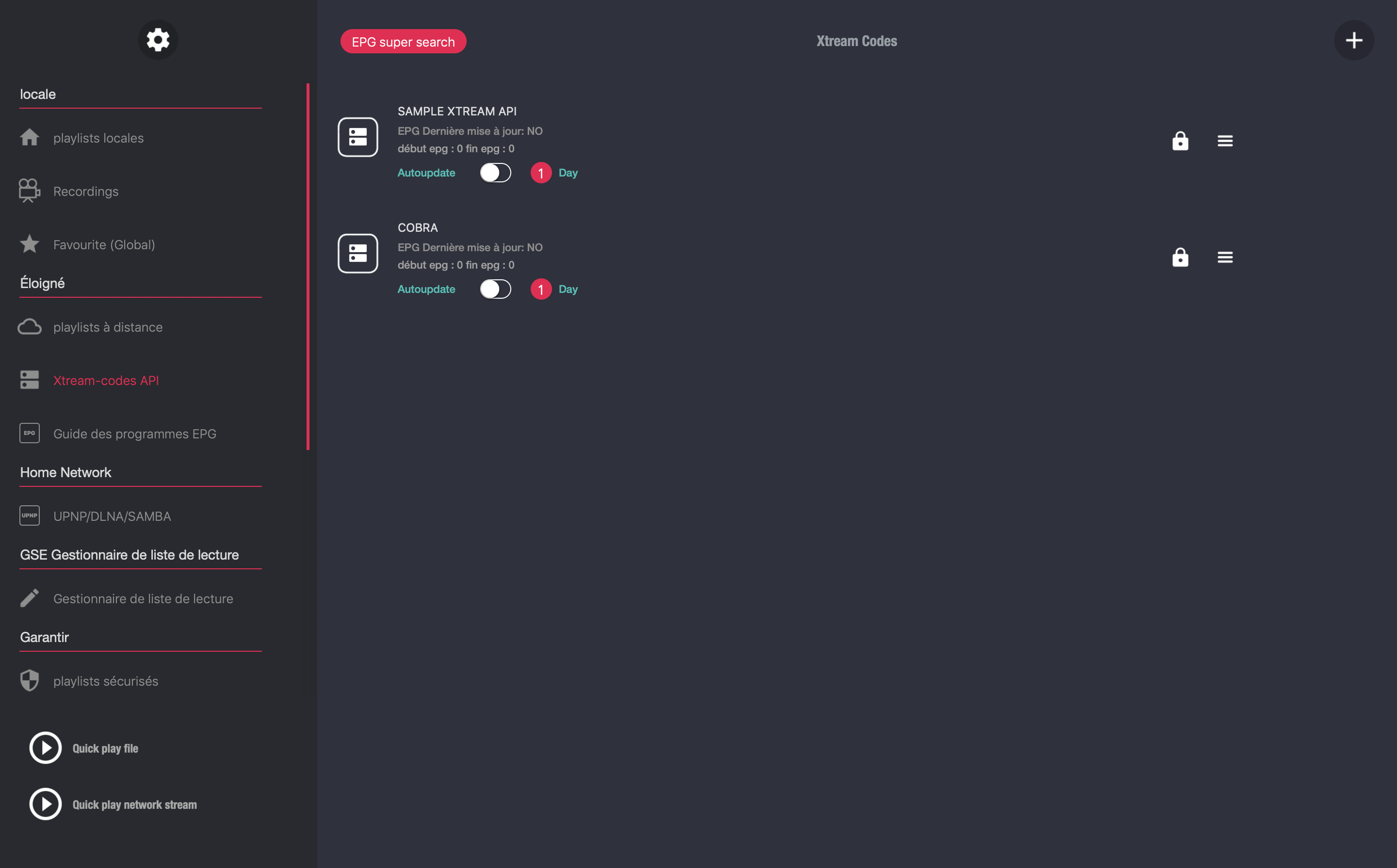The width and height of the screenshot is (1397, 868).
Task: Click the UPNP/DLNA/SAMBA visibility toggle
Action: (x=112, y=515)
